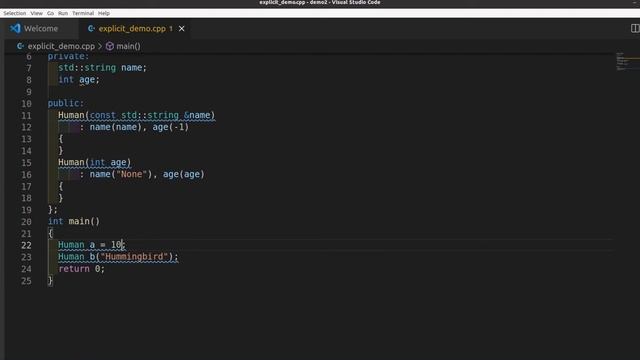Screen dimensions: 640x360
Task: Click the C++ file icon on explicit_demo.cpp tab
Action: 91,29
